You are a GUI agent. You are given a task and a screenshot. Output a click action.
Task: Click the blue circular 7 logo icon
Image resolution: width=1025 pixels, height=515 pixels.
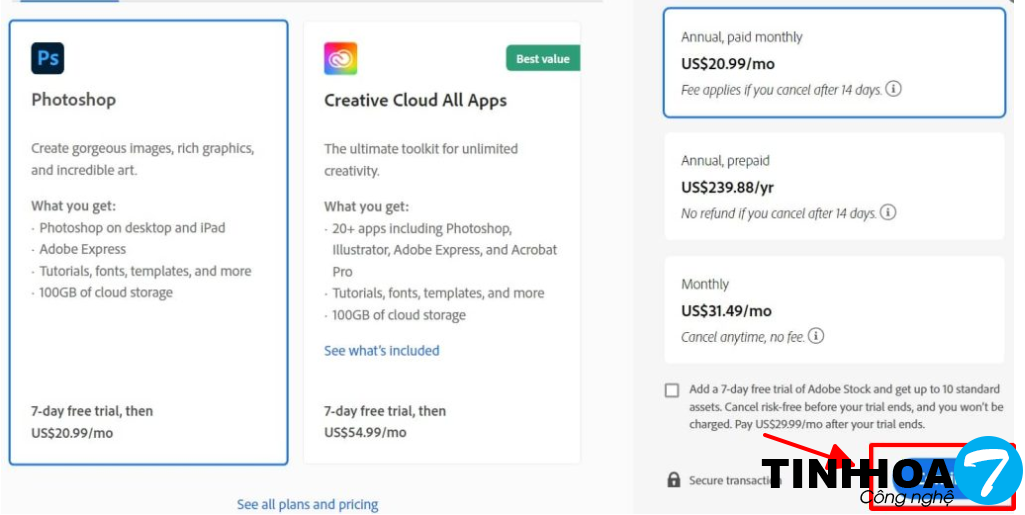pos(988,470)
